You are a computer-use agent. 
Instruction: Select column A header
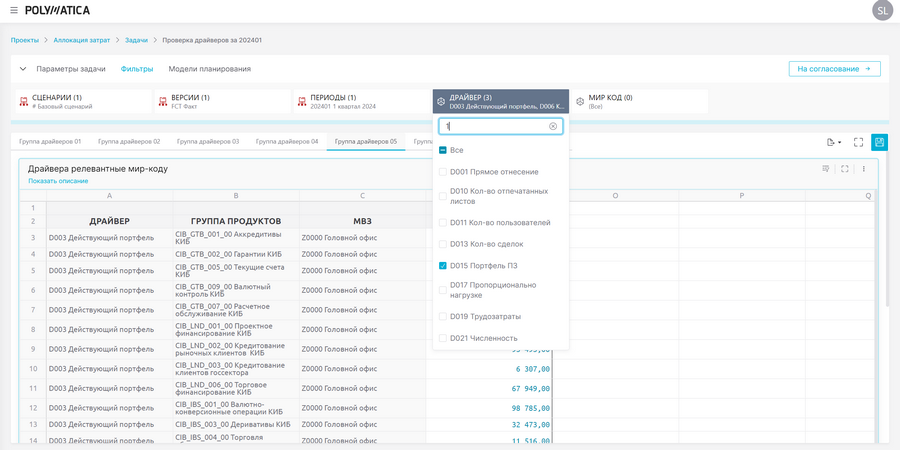(110, 196)
